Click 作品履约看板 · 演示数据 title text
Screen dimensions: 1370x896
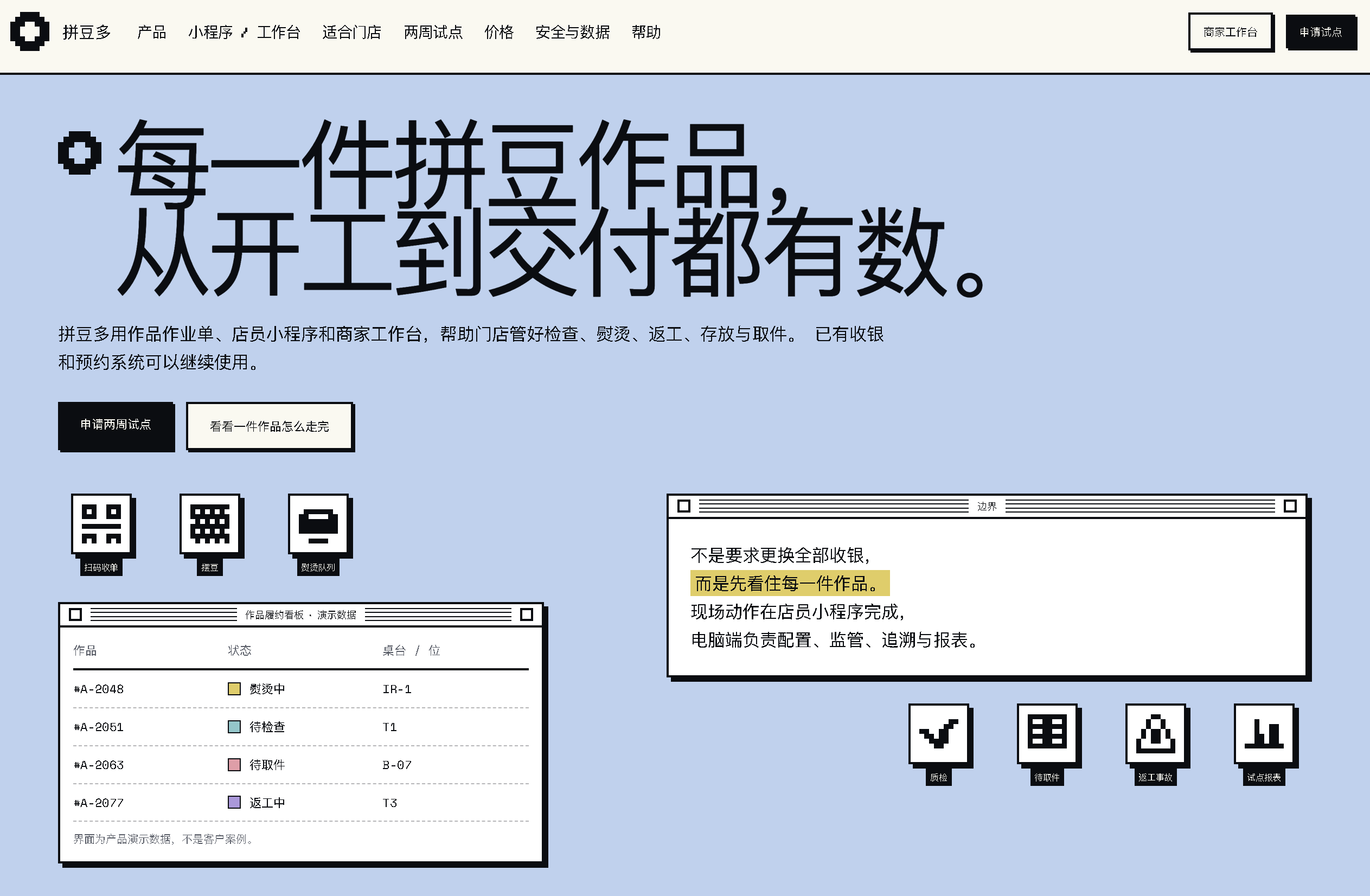300,615
